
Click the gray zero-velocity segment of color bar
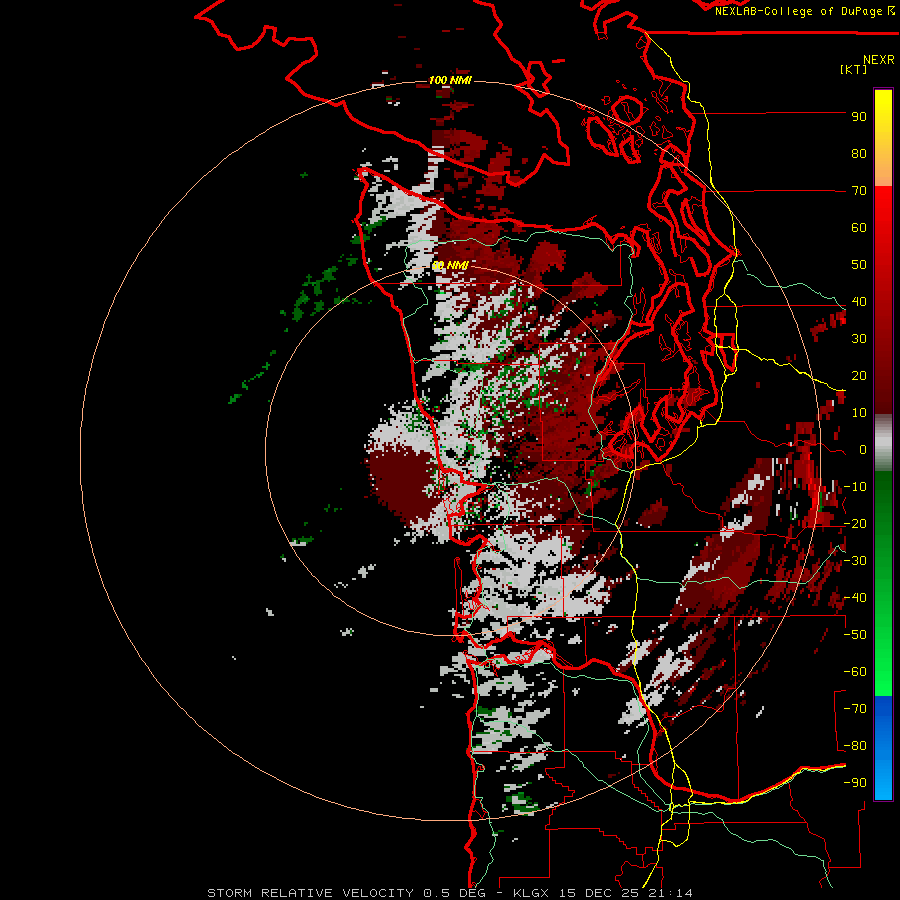[x=883, y=443]
